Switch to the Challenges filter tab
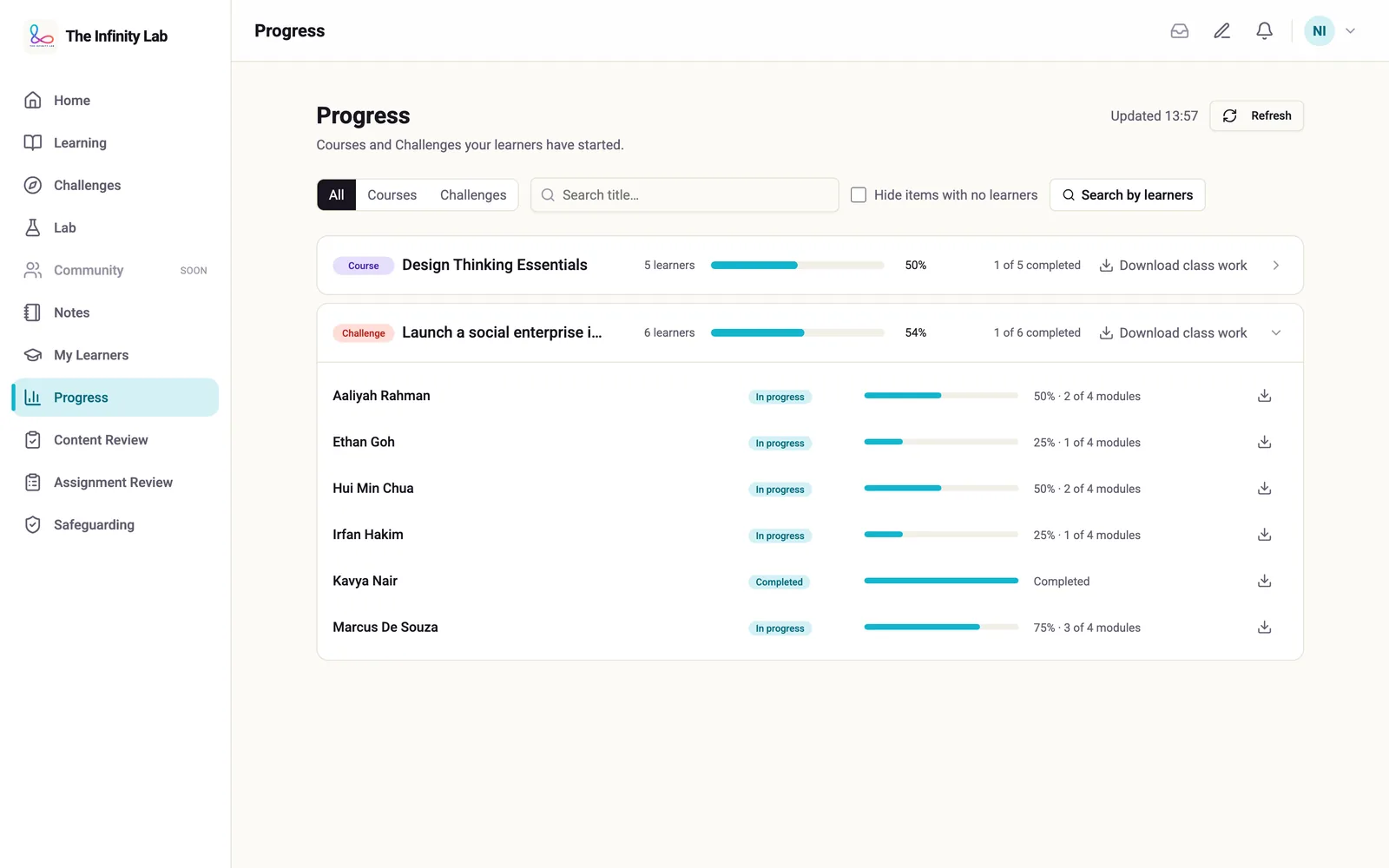The image size is (1389, 868). click(x=473, y=195)
